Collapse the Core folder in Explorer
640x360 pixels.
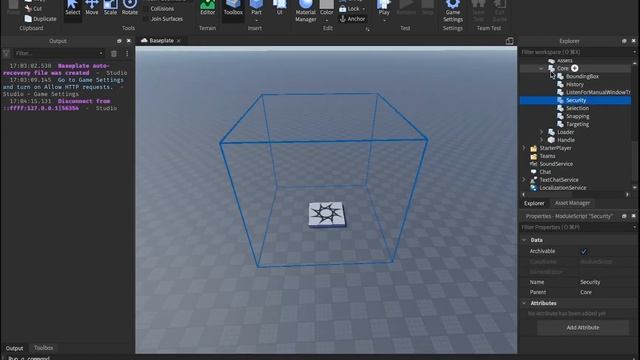[x=541, y=69]
